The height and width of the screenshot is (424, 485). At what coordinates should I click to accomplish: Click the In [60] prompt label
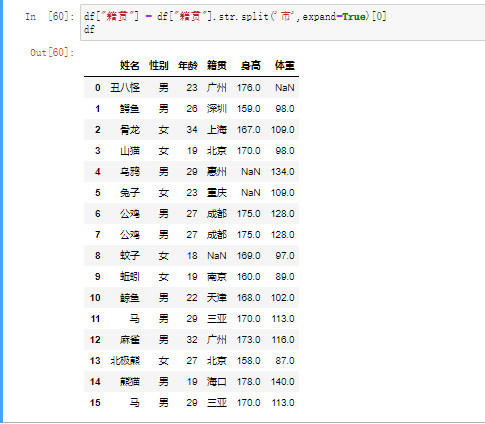click(50, 16)
